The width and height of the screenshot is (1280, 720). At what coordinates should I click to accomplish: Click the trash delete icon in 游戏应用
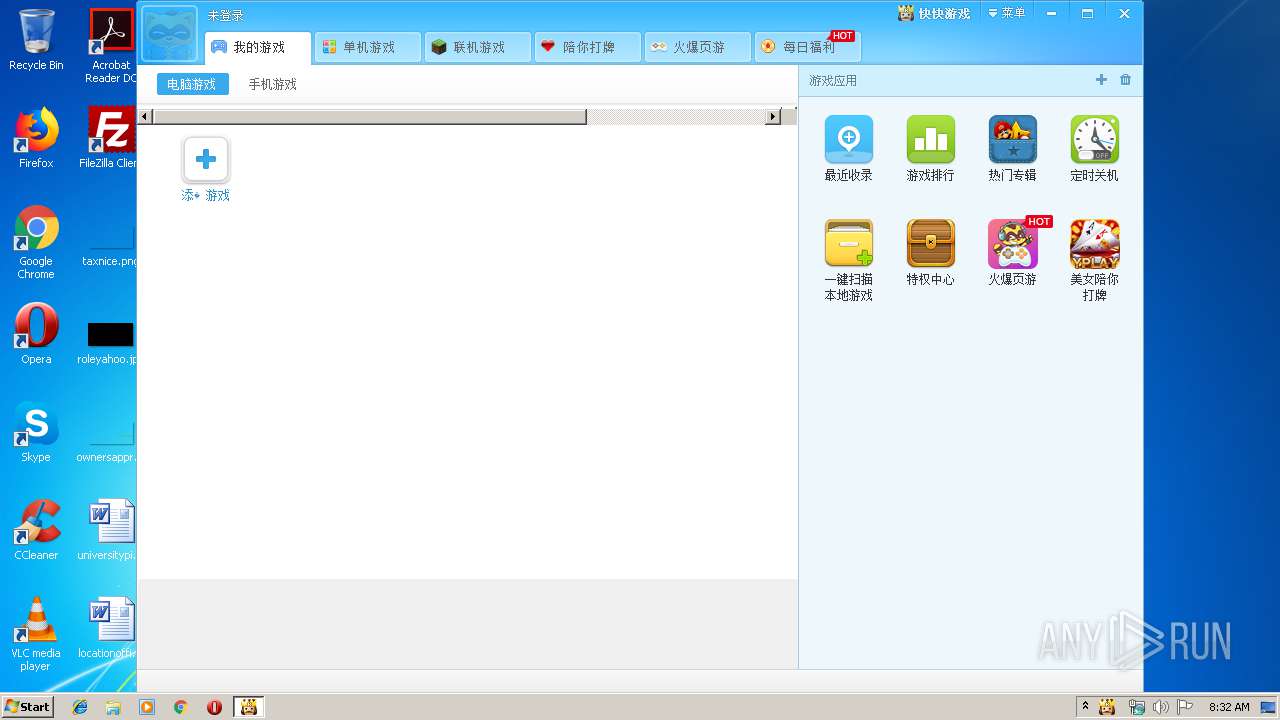[x=1125, y=80]
